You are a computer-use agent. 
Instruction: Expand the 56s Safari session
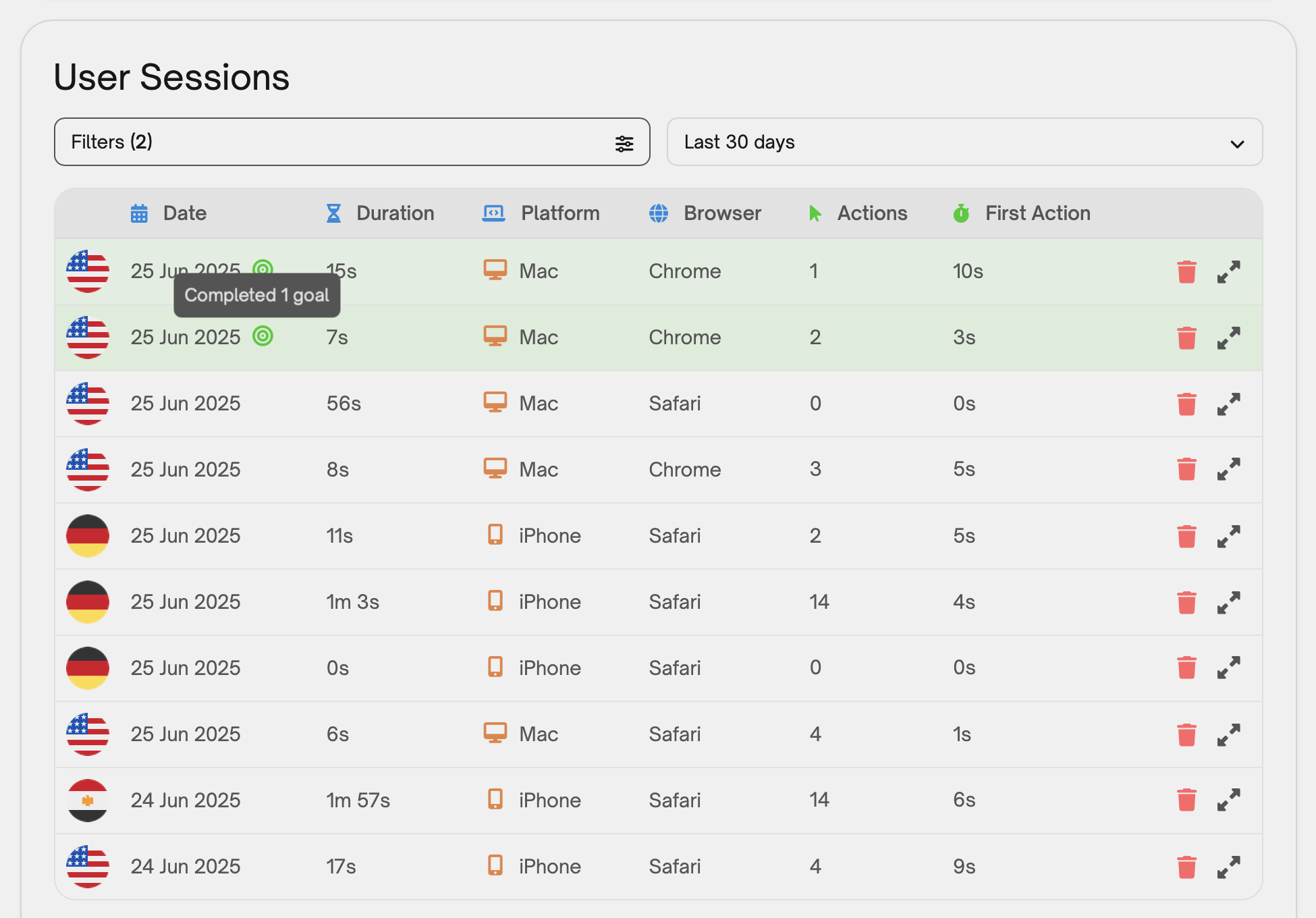click(x=1229, y=404)
